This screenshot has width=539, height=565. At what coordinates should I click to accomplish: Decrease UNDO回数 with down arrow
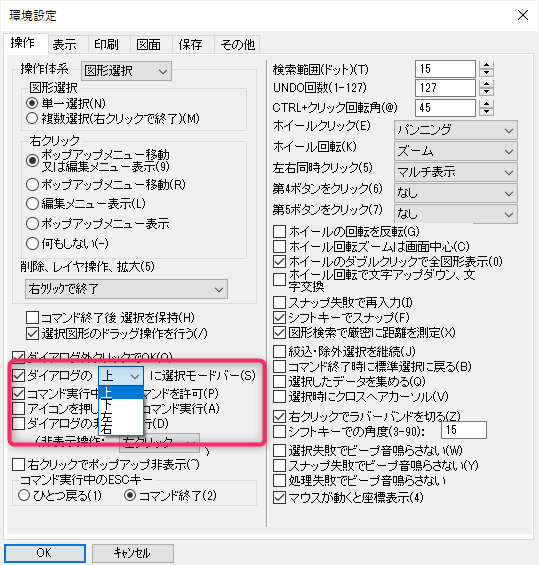[x=486, y=92]
